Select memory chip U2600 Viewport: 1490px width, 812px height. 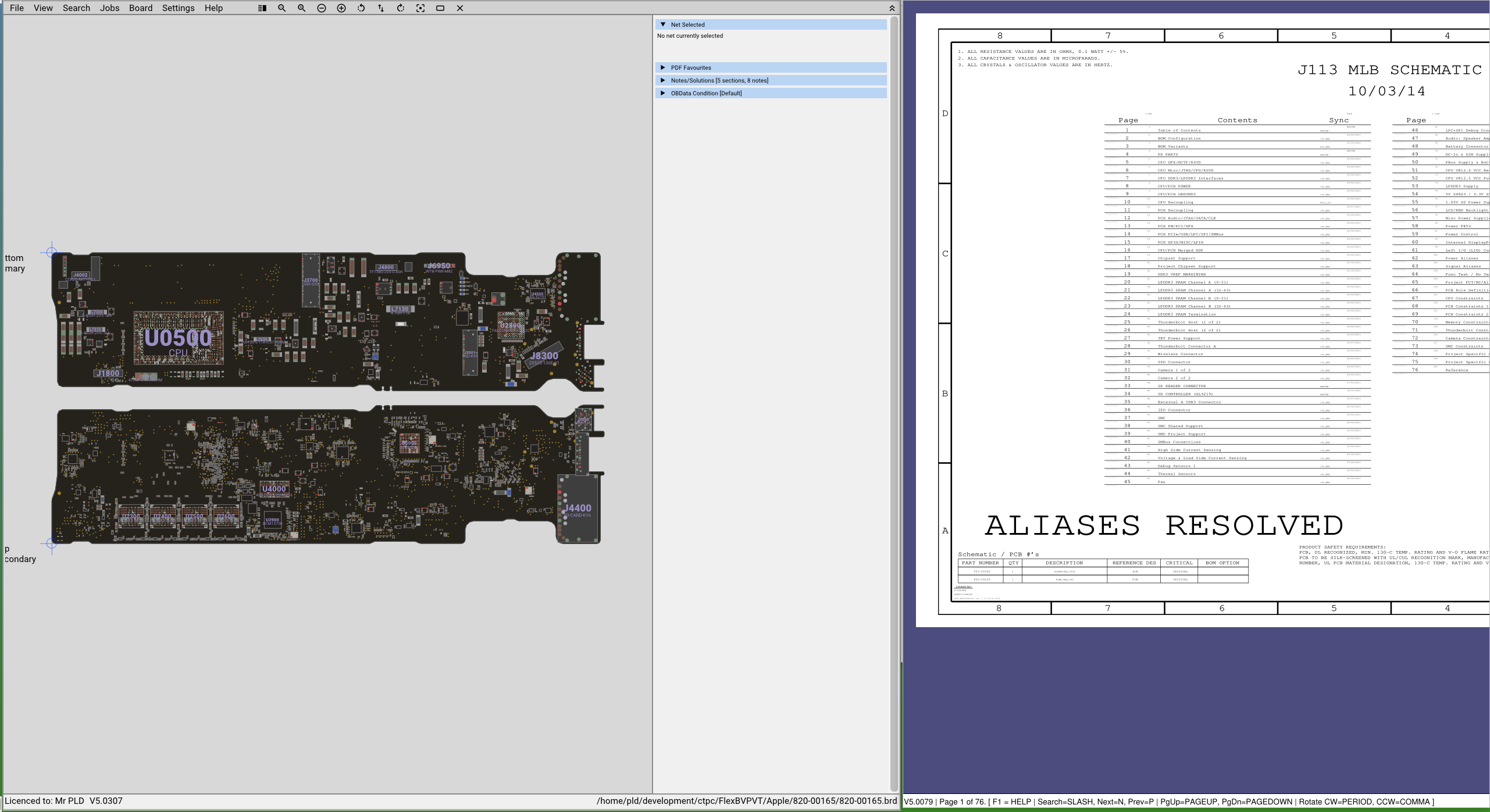pos(226,517)
